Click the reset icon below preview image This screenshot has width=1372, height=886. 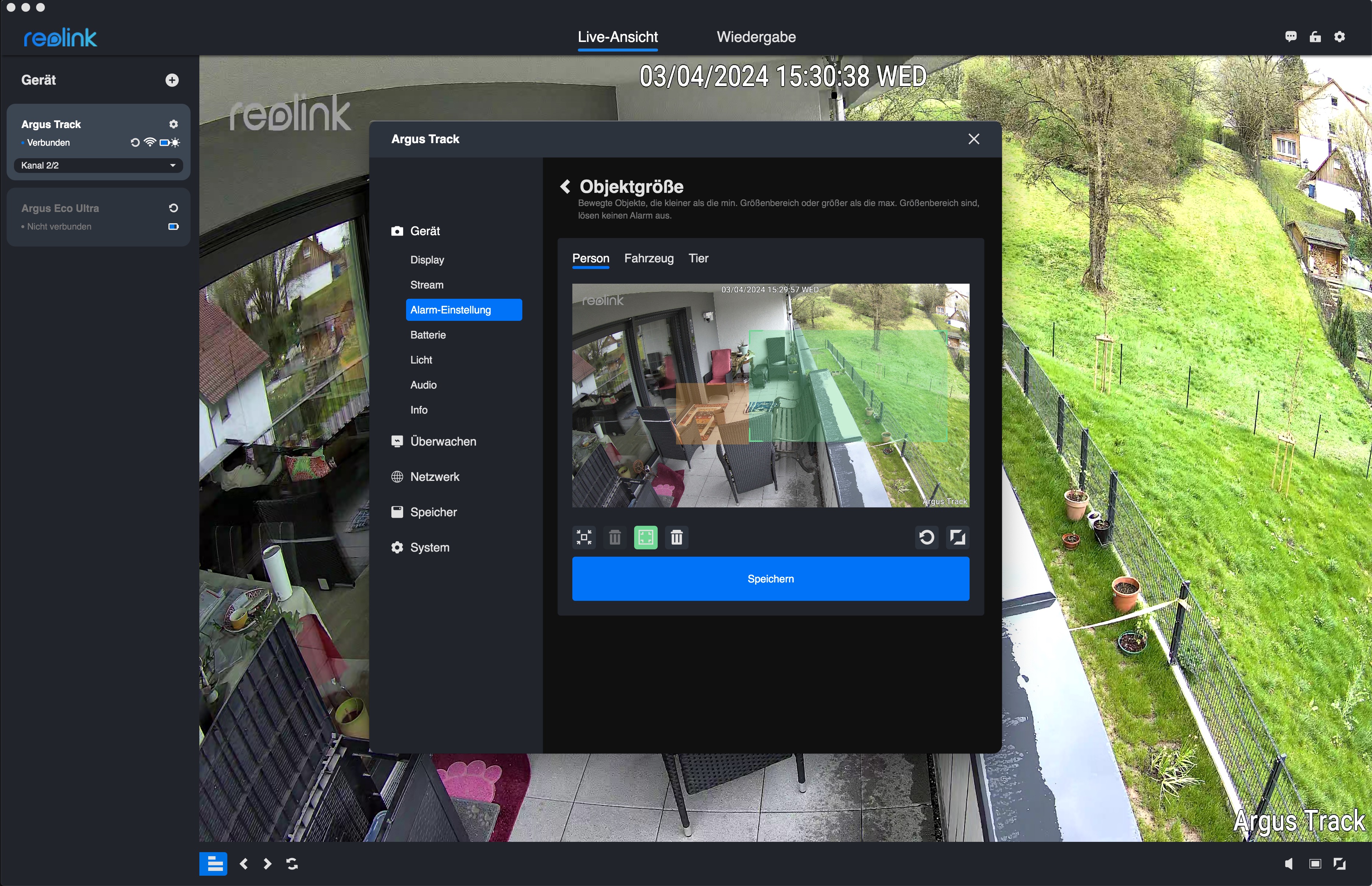(x=926, y=537)
